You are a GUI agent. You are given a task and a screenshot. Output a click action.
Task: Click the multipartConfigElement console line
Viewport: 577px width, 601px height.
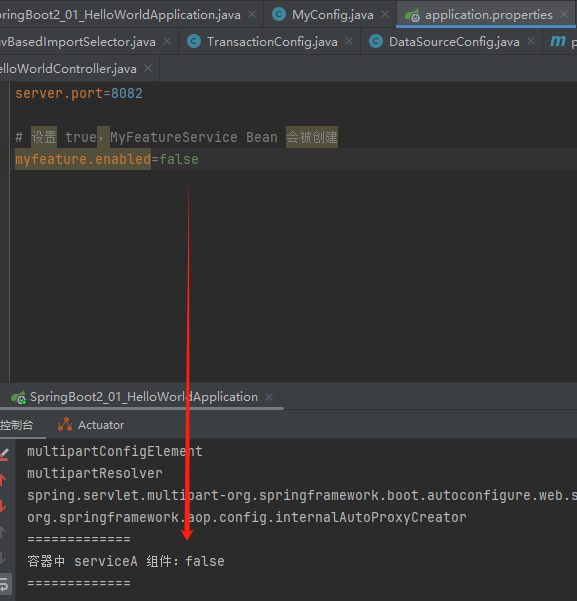coord(115,452)
